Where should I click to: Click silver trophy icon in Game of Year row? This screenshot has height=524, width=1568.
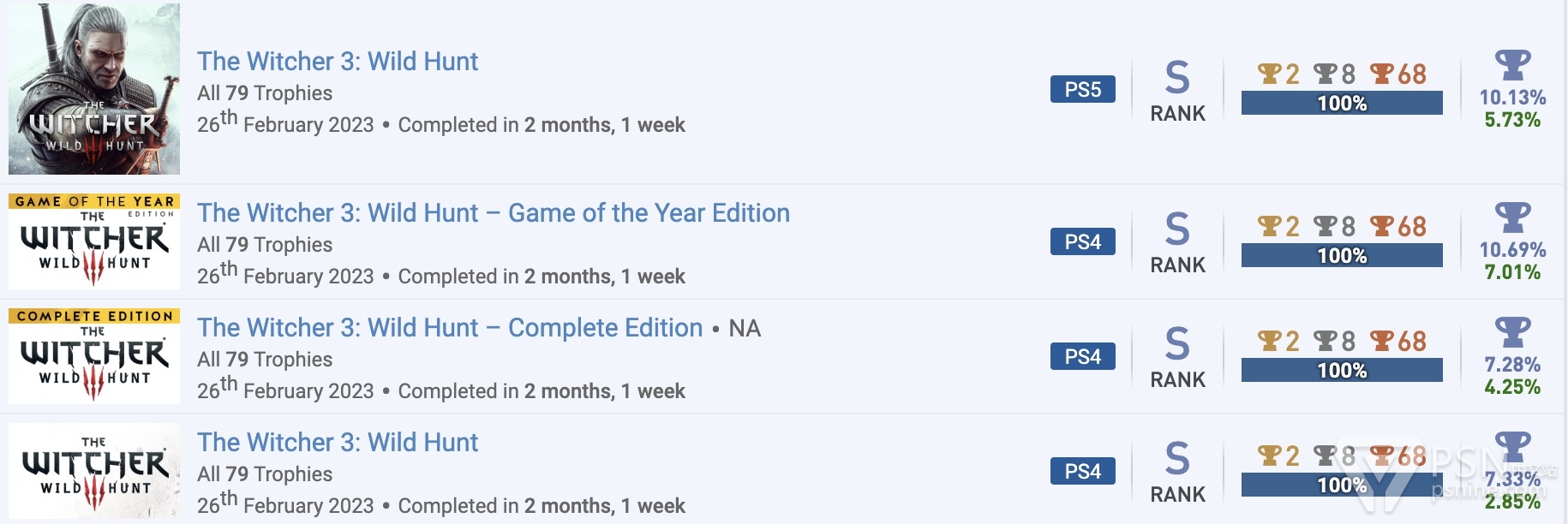1326,226
